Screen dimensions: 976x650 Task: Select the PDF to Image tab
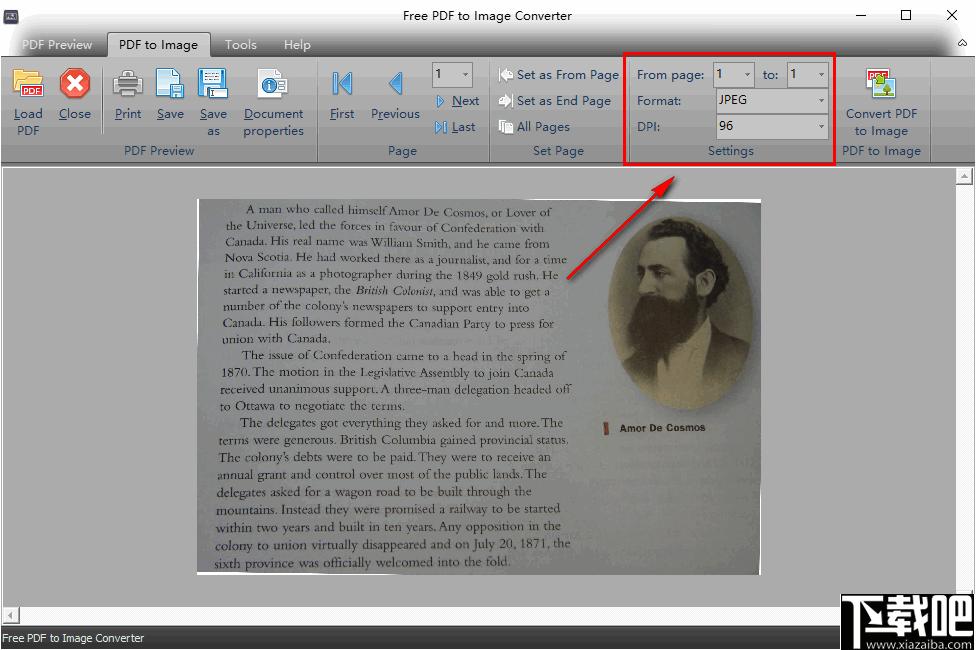point(158,45)
